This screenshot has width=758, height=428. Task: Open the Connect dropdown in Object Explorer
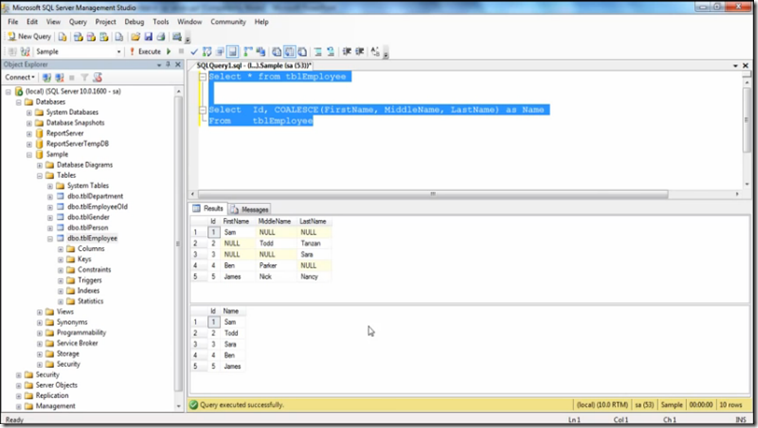20,77
